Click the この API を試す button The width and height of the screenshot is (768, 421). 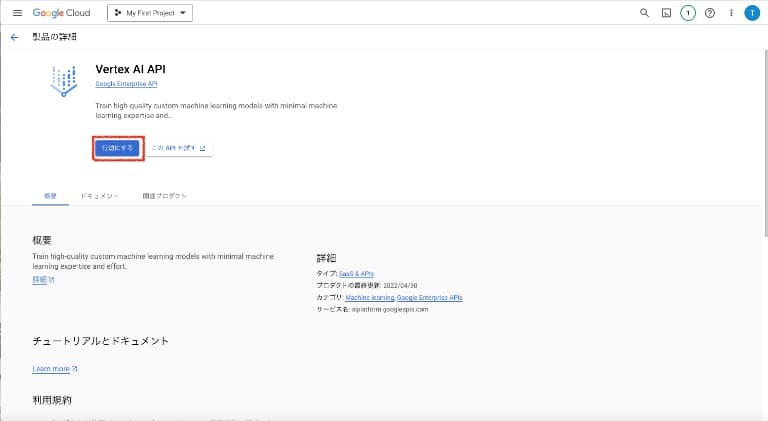(x=181, y=148)
